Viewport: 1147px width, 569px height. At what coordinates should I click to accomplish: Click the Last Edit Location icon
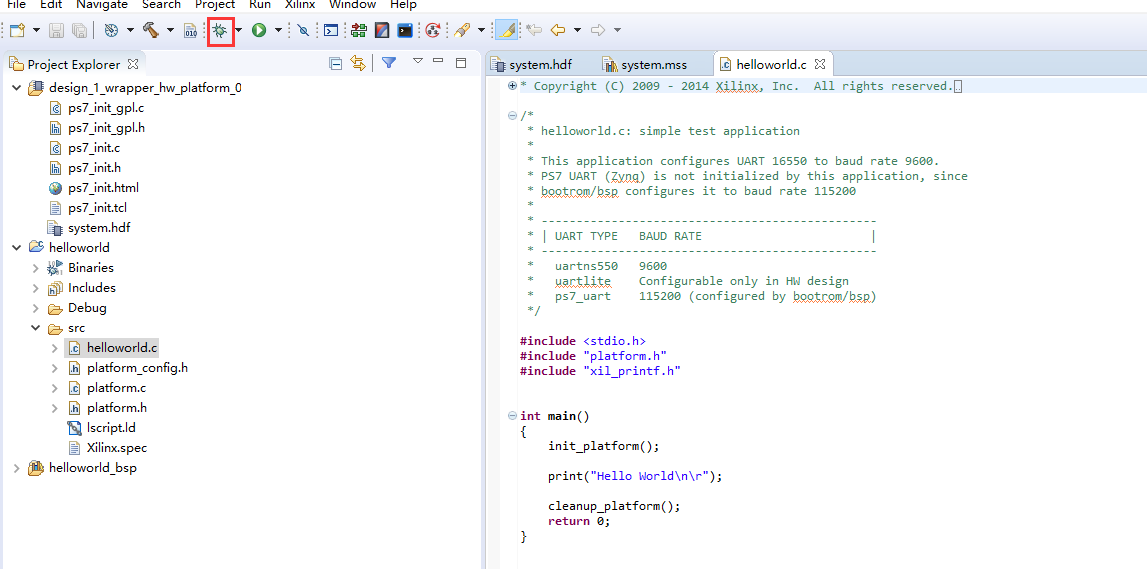pyautogui.click(x=534, y=30)
